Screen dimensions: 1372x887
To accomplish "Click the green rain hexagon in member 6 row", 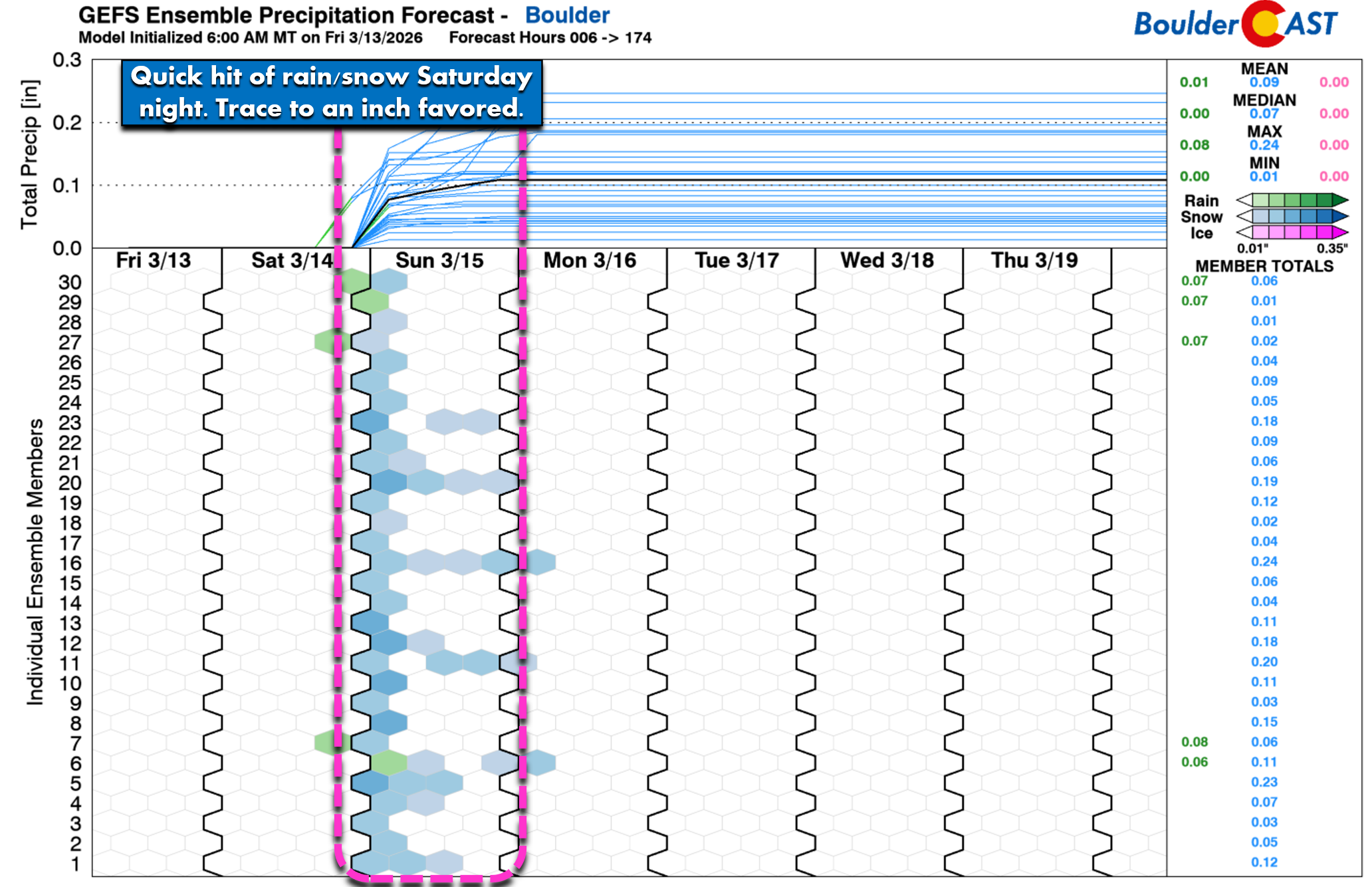I will pos(389,762).
